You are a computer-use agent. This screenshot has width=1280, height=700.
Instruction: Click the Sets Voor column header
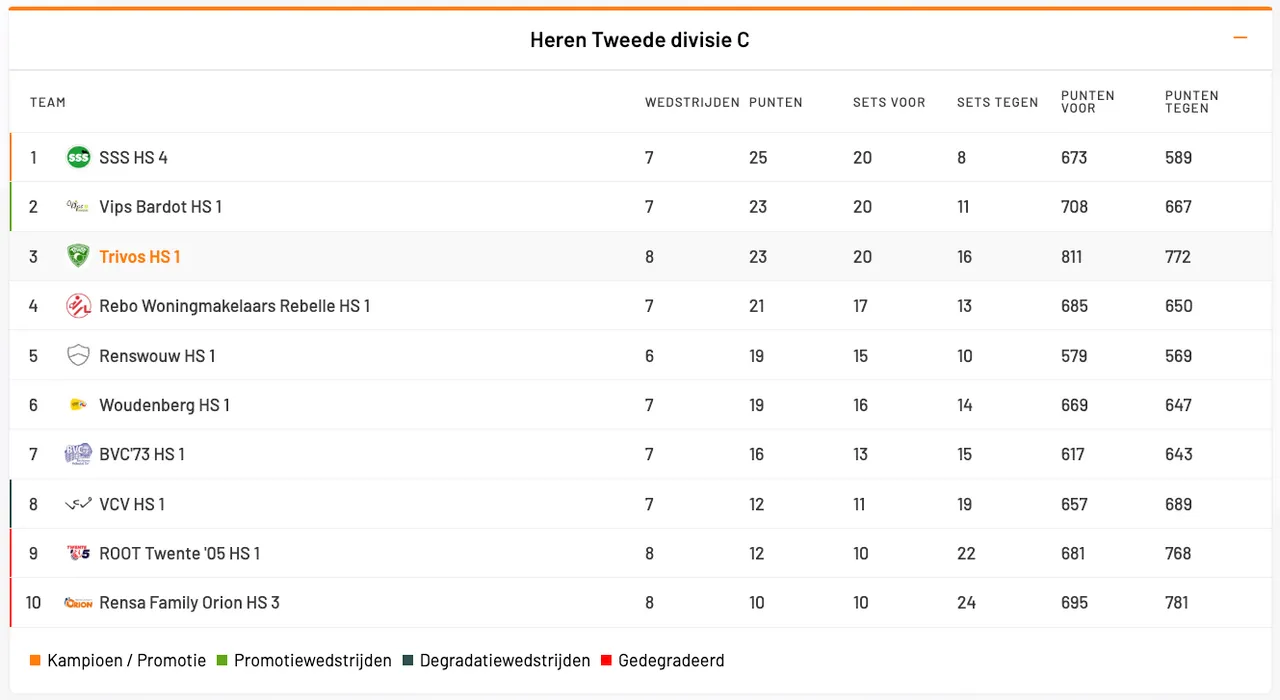tap(889, 102)
